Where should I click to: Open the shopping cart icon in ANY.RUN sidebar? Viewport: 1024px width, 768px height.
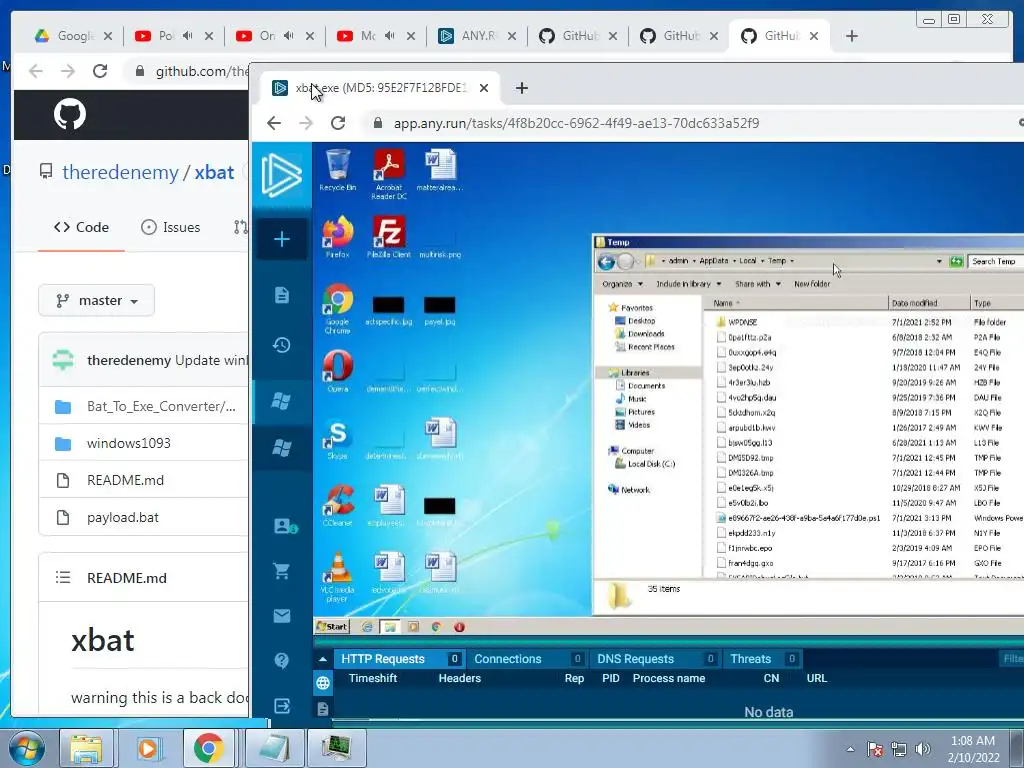(x=281, y=571)
